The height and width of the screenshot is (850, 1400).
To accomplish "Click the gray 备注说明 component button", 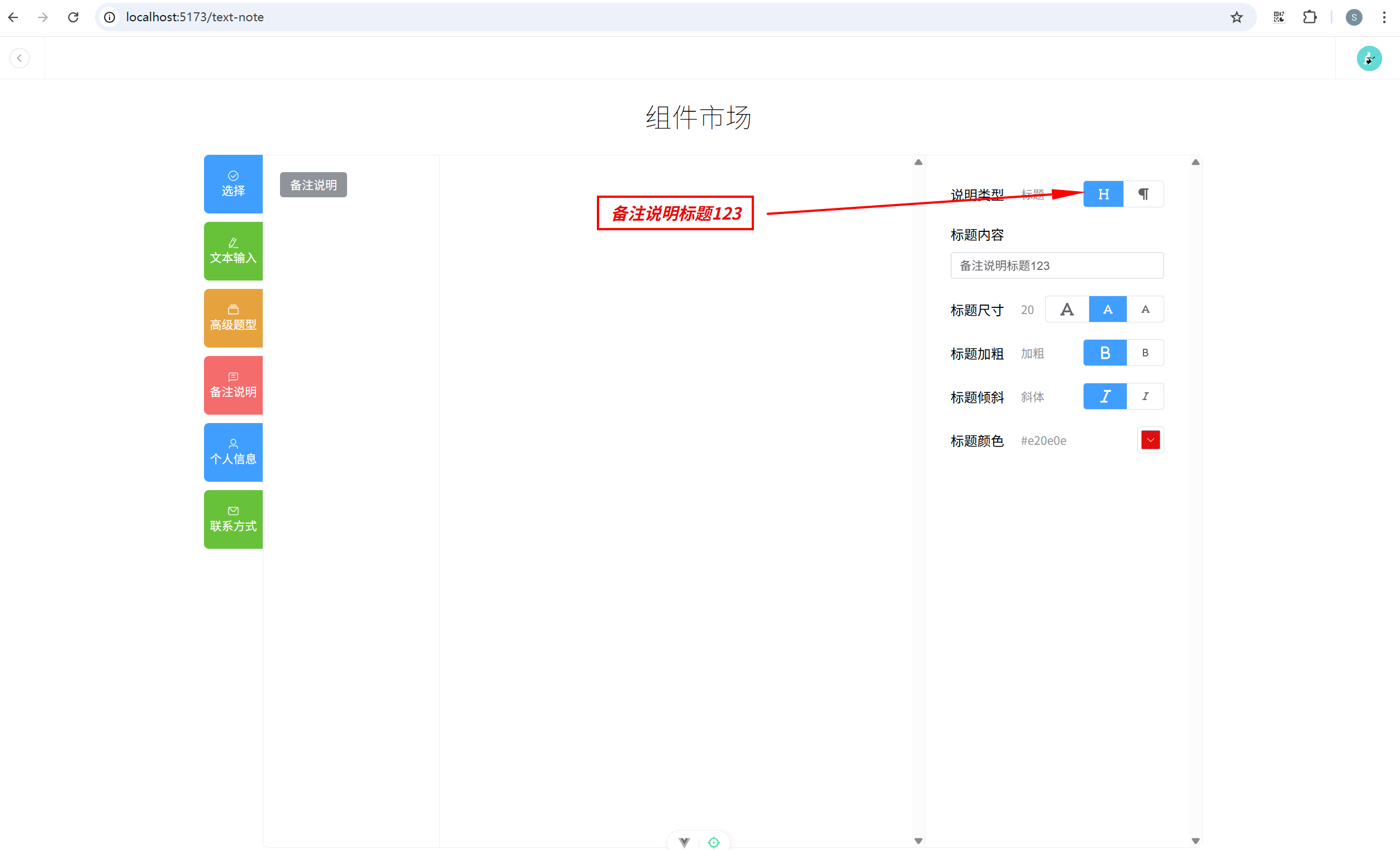I will [313, 185].
